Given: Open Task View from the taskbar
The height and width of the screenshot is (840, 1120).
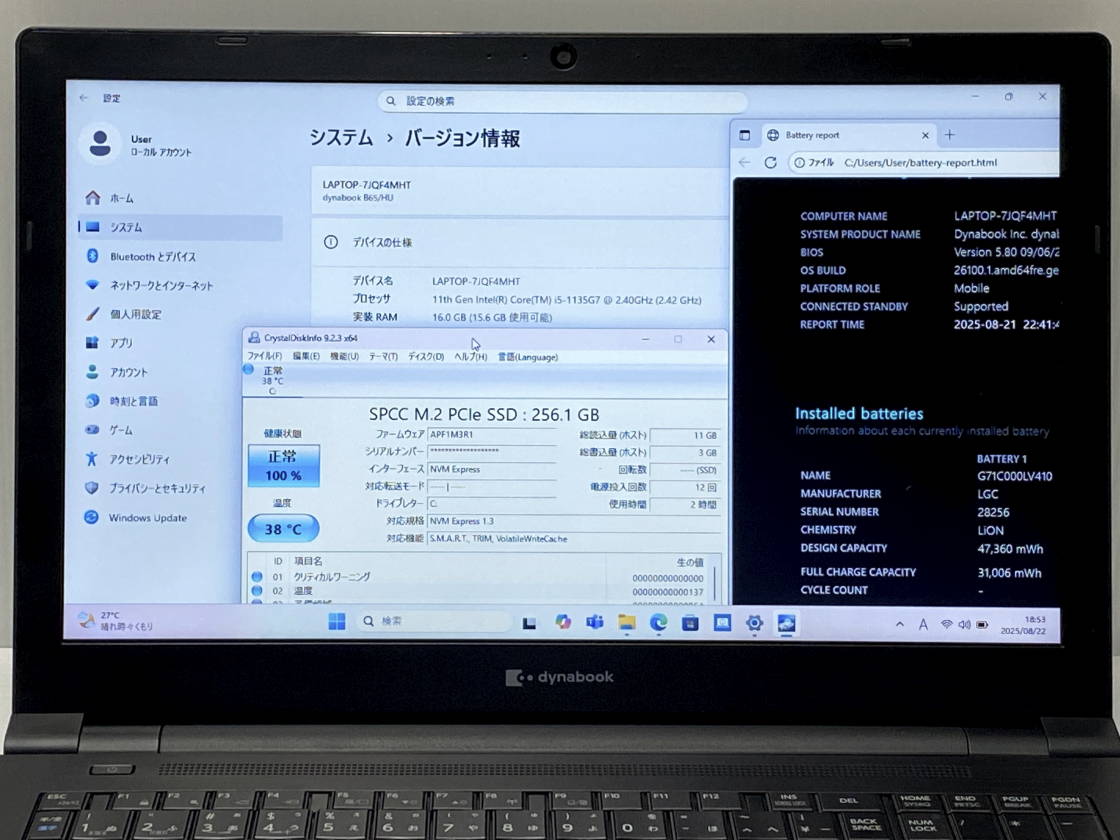Looking at the screenshot, I should coord(529,623).
